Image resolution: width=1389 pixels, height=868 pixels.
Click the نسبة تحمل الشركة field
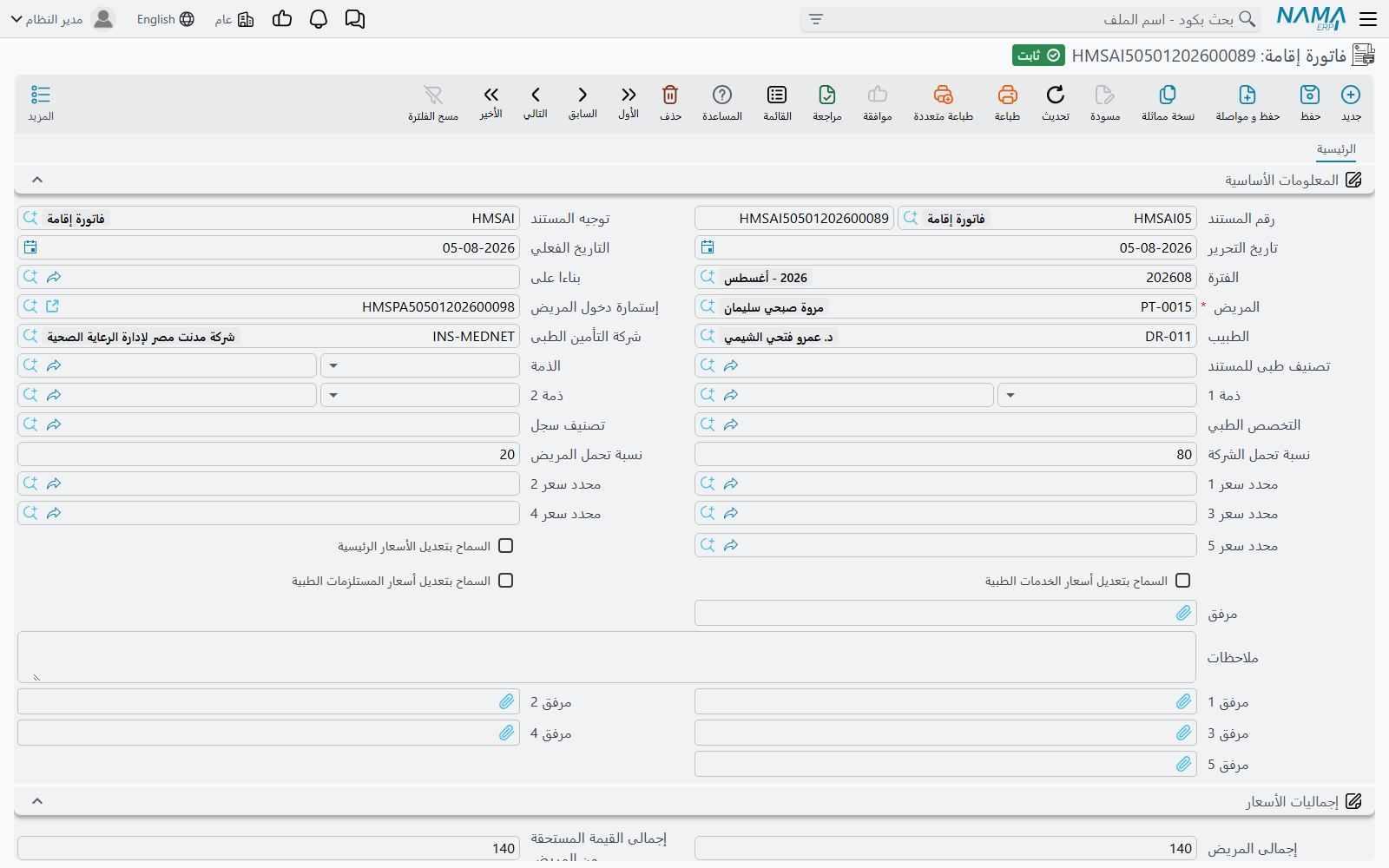click(x=945, y=454)
